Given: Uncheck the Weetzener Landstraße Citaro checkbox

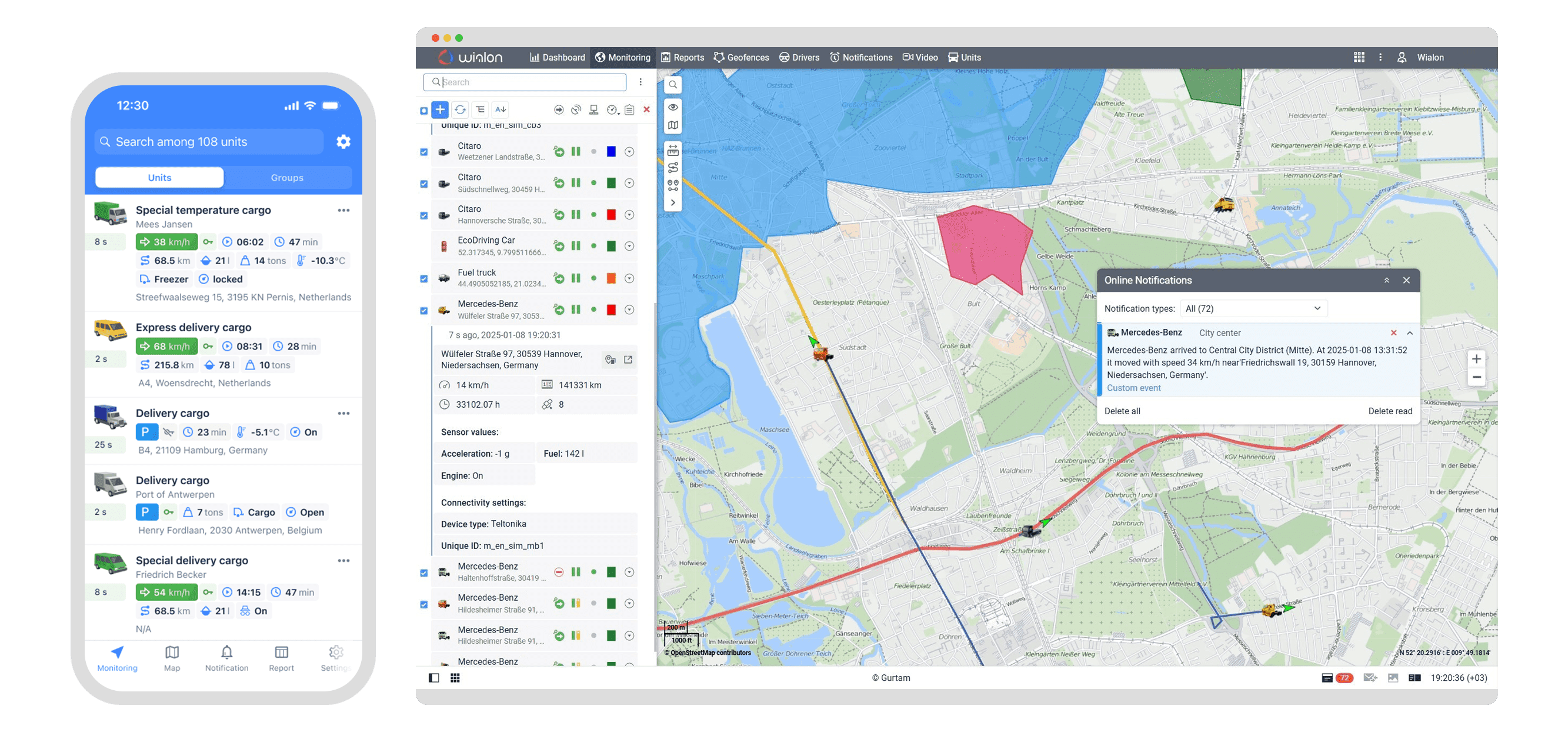Looking at the screenshot, I should tap(423, 152).
